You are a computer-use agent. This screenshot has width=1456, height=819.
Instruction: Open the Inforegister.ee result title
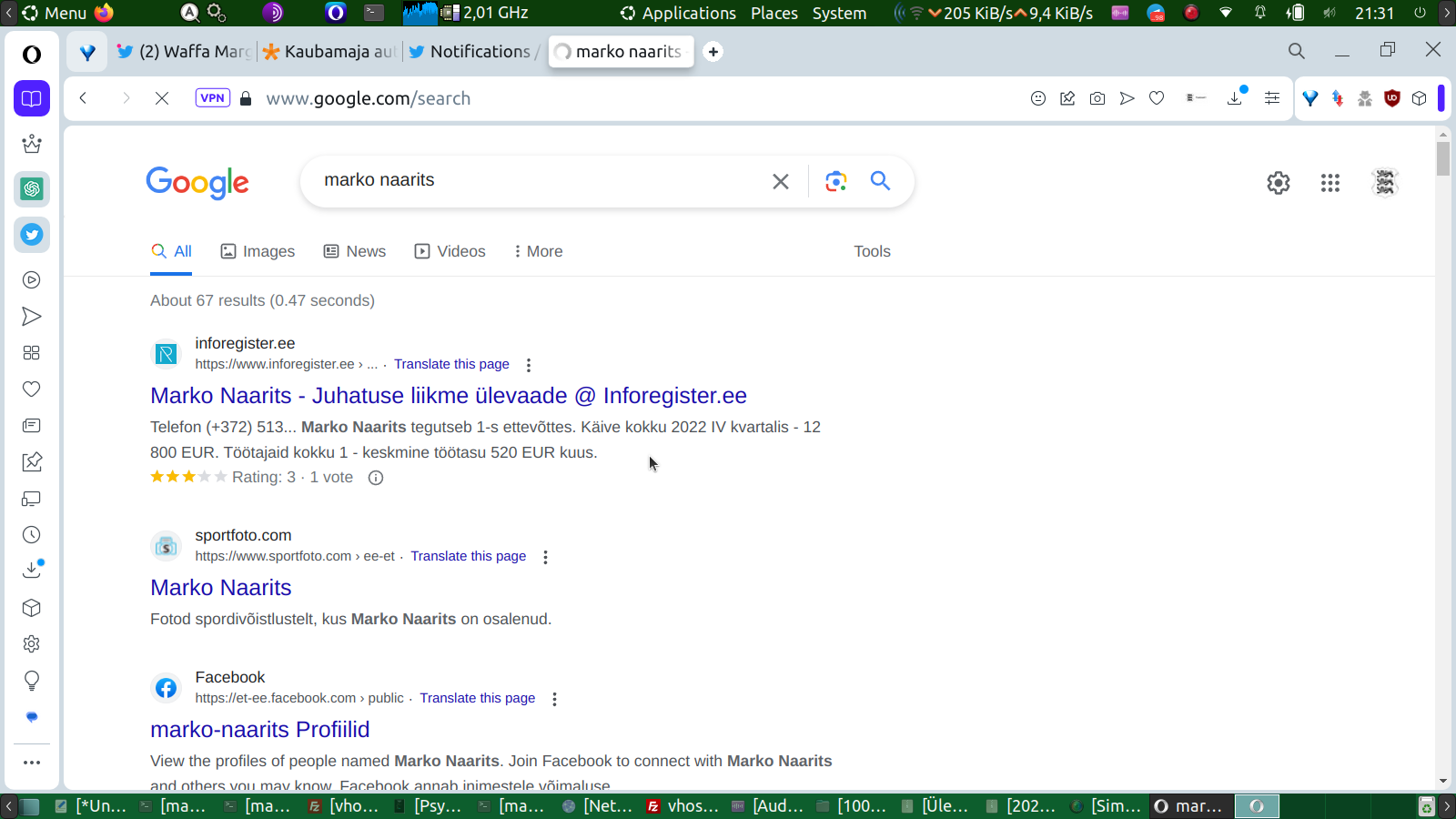click(449, 396)
